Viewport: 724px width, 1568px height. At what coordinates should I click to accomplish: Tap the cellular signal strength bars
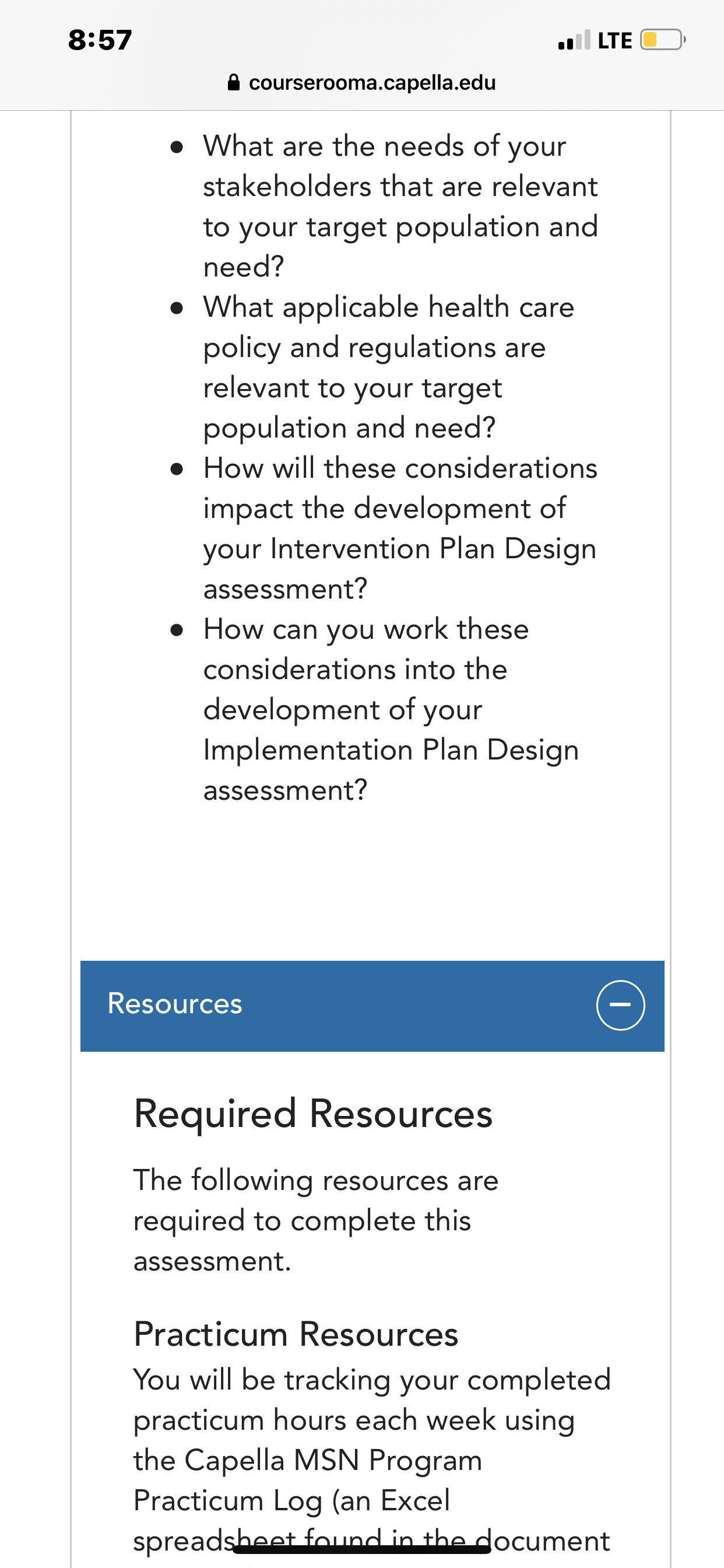pyautogui.click(x=574, y=40)
